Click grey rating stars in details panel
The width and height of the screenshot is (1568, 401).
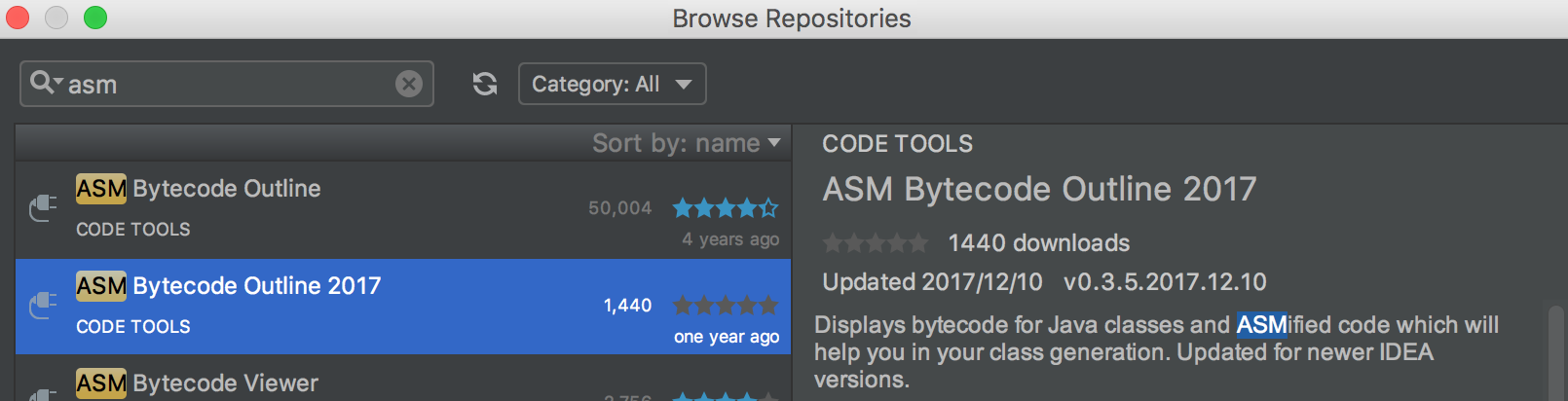pos(876,242)
